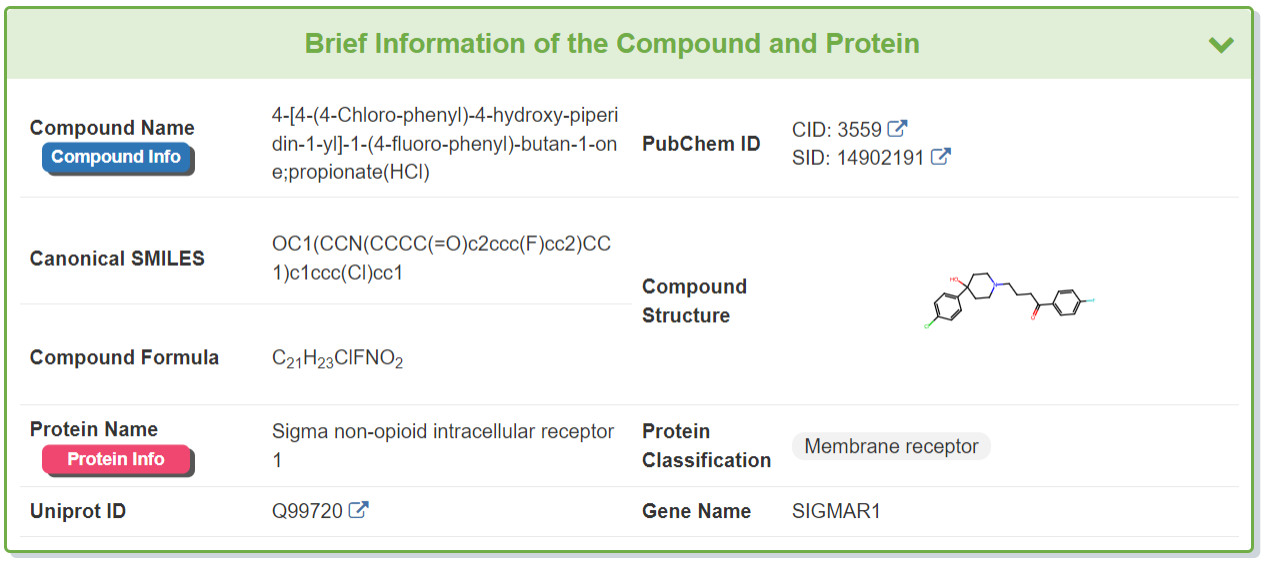Collapse the Brief Information panel chevron
1265x562 pixels.
[x=1220, y=45]
